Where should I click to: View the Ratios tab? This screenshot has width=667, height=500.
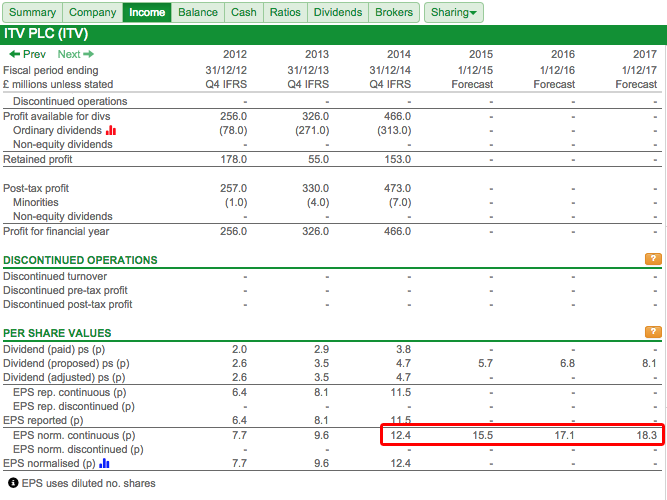click(285, 12)
